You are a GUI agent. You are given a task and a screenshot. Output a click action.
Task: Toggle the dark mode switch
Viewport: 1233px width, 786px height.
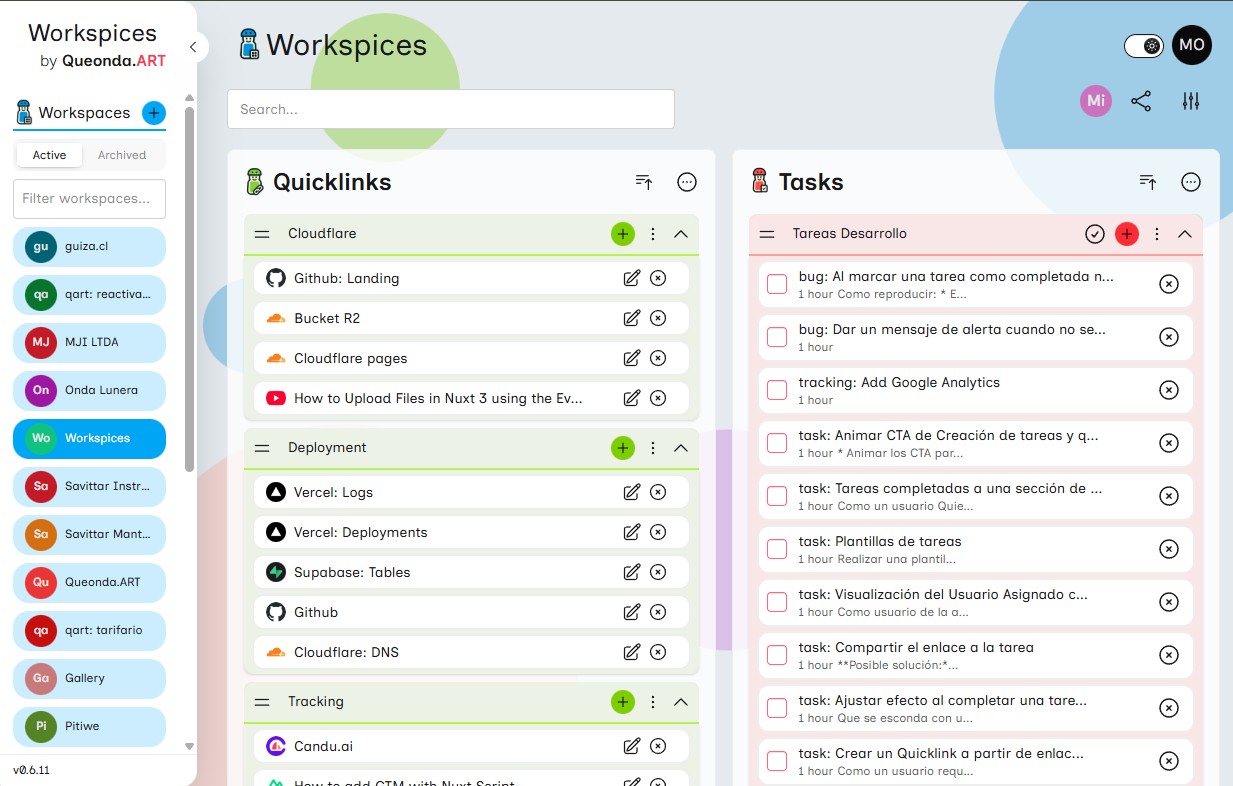pos(1143,45)
